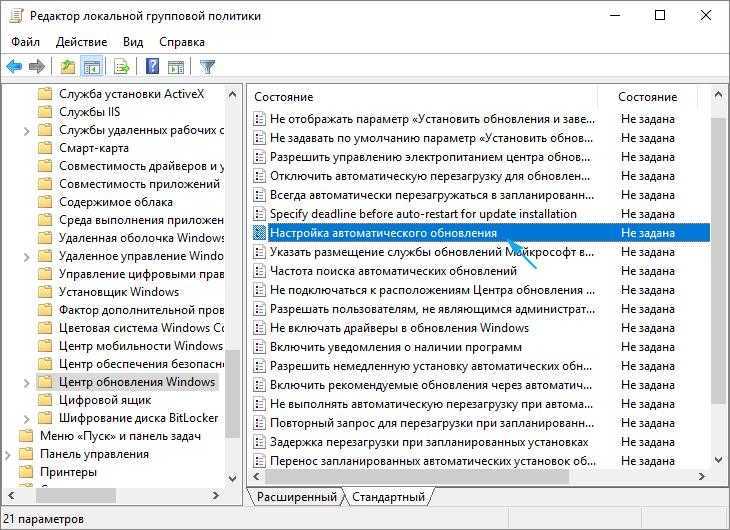Switch to the Стандартный tab
Screen dimensions: 730x530
[388, 497]
